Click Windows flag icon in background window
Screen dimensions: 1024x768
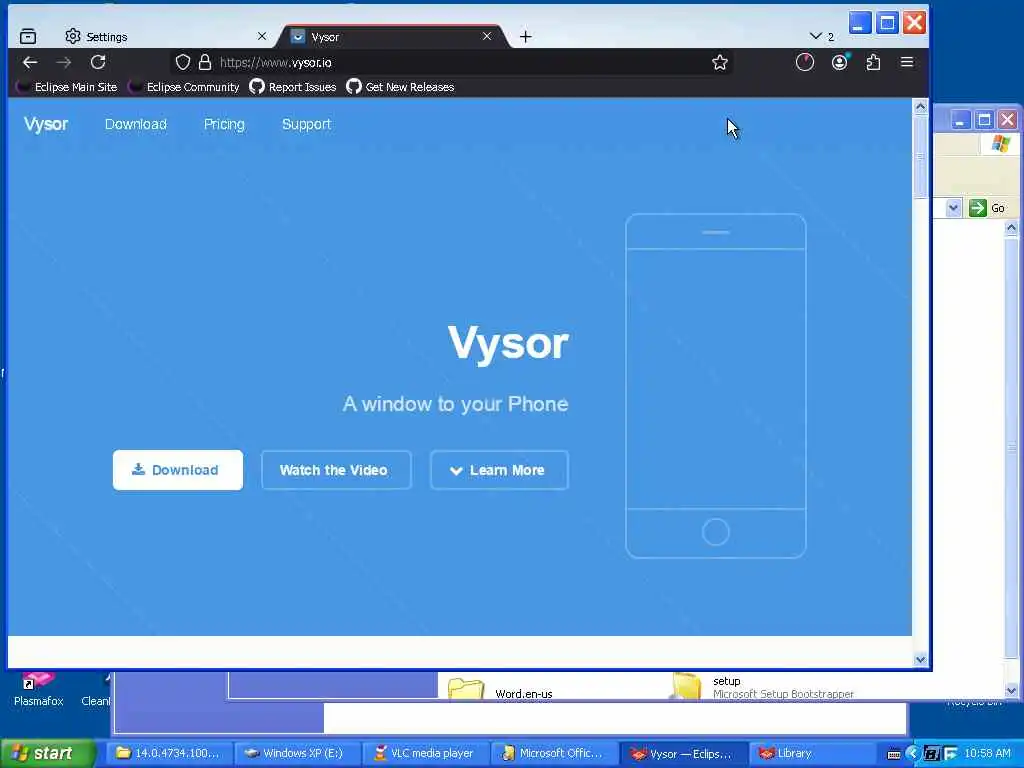click(x=1000, y=143)
